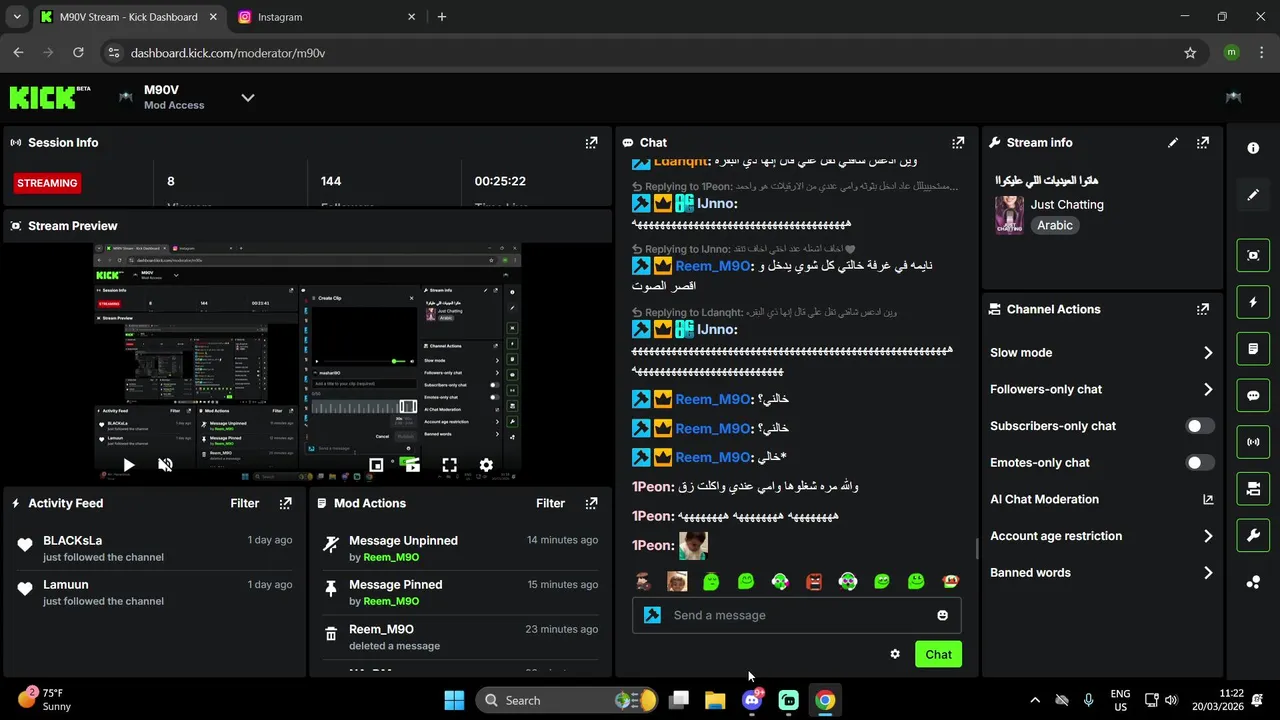The image size is (1280, 720).
Task: Open the browser tab search dropdown
Action: pos(17,17)
